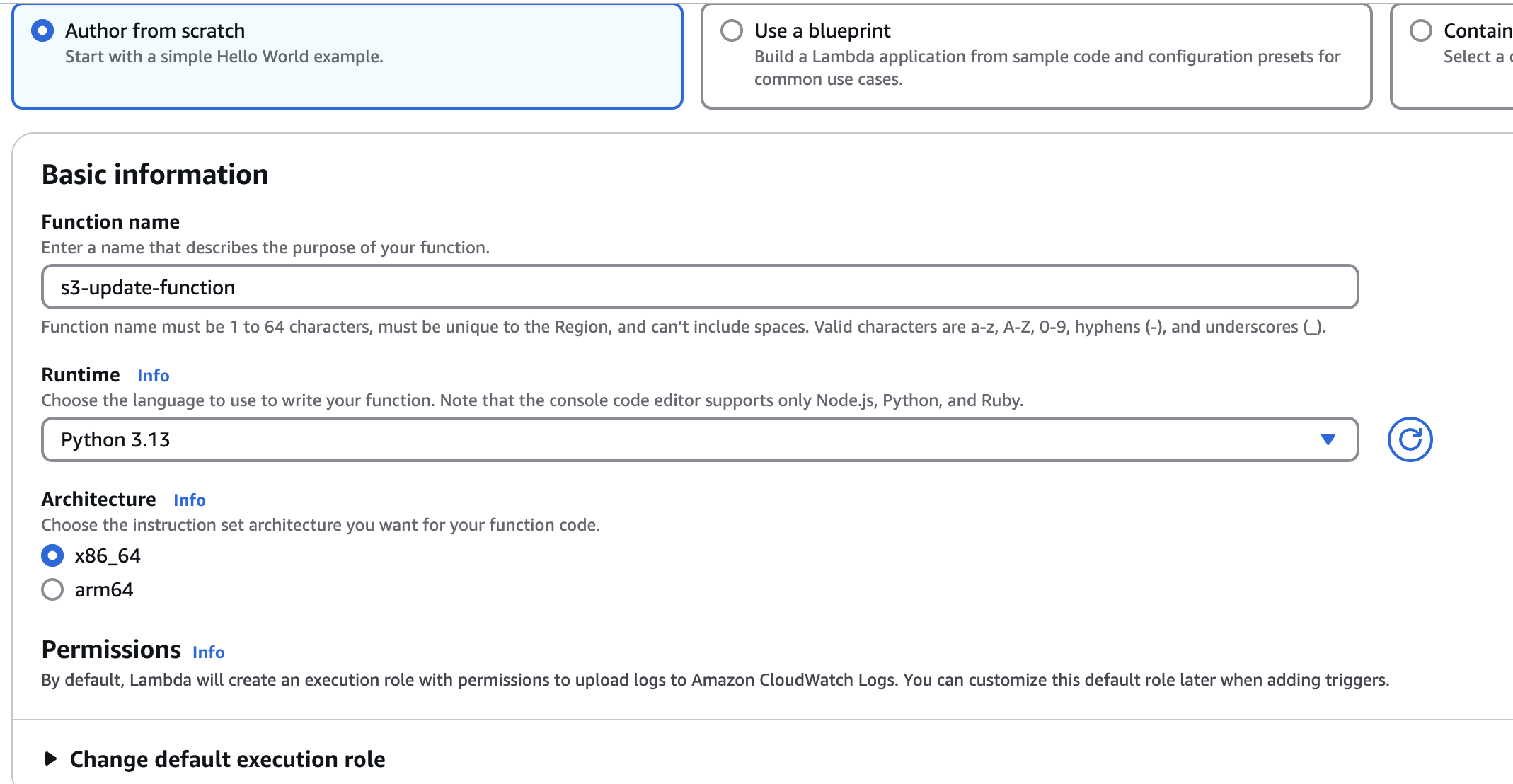Click 'By default, Lambda will create an execution role' text
This screenshot has height=784, width=1513.
715,680
